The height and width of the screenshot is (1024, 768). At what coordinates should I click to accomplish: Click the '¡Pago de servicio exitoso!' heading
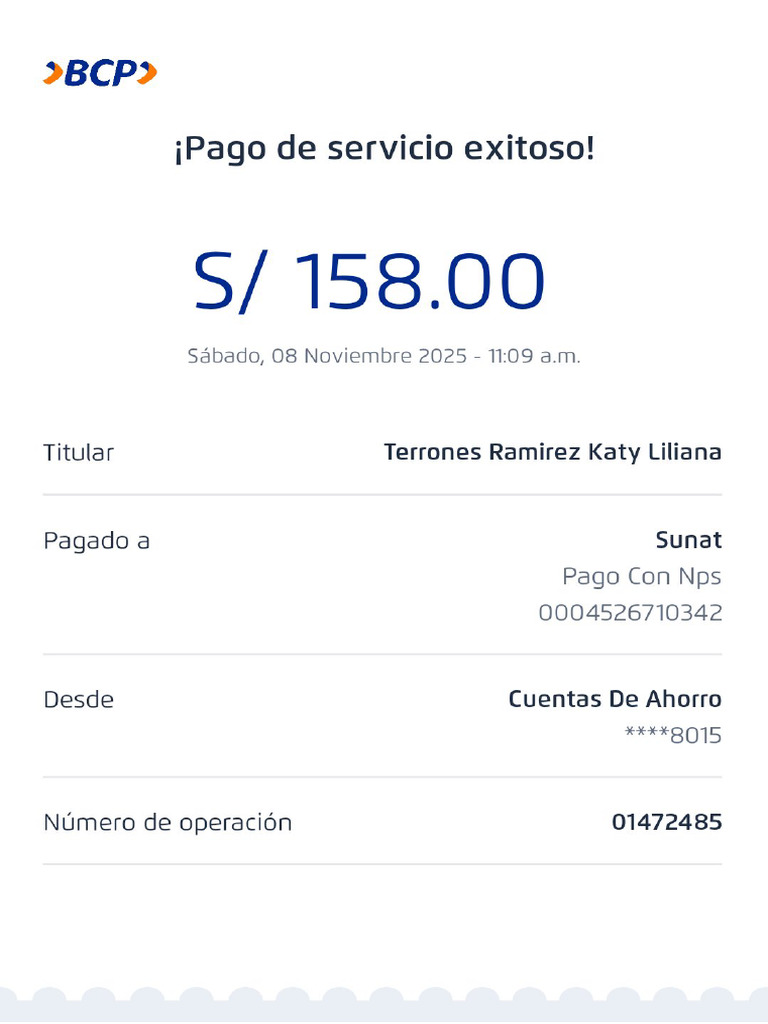384,150
